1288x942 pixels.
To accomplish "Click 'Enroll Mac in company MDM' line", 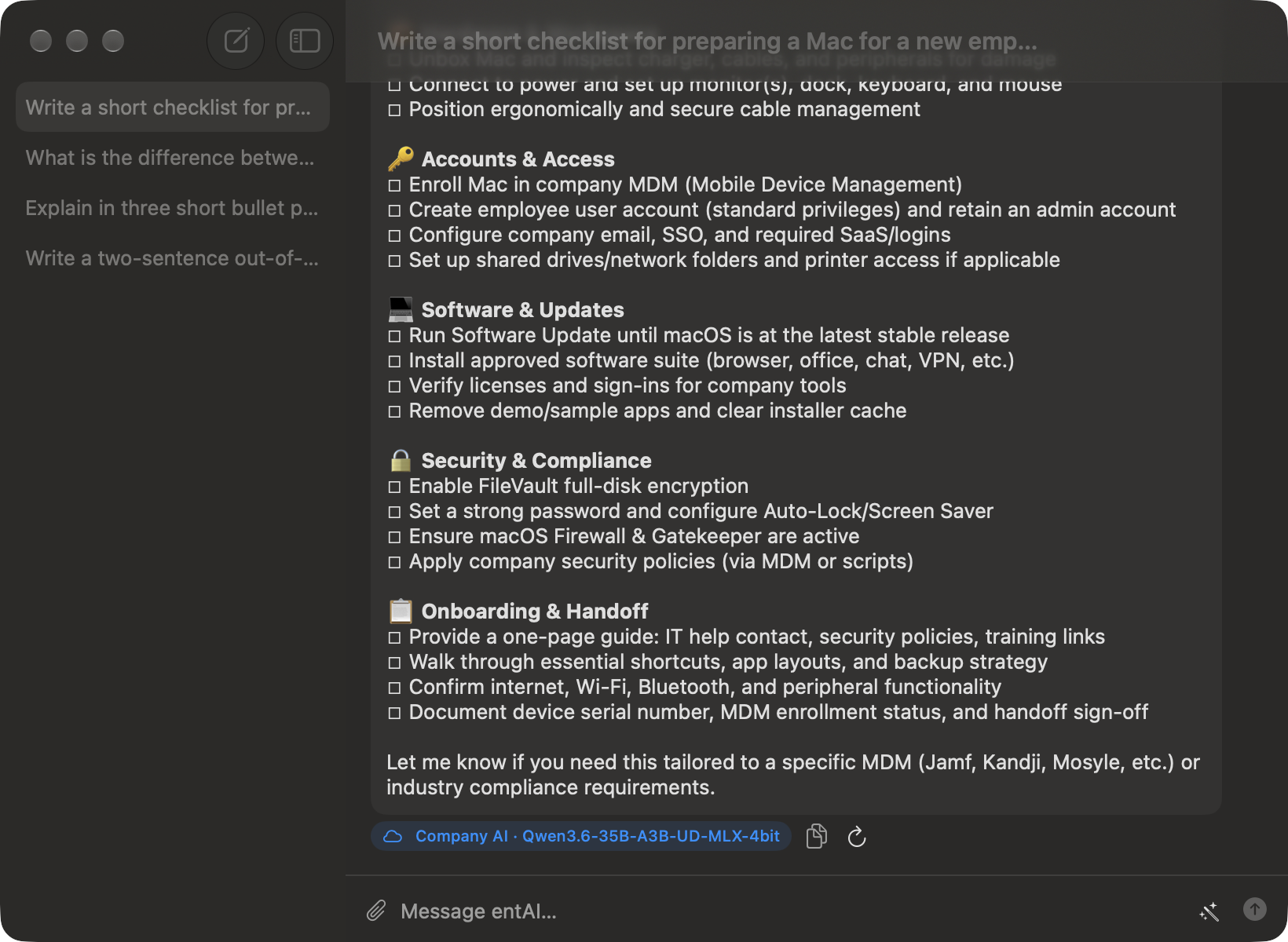I will tap(675, 184).
